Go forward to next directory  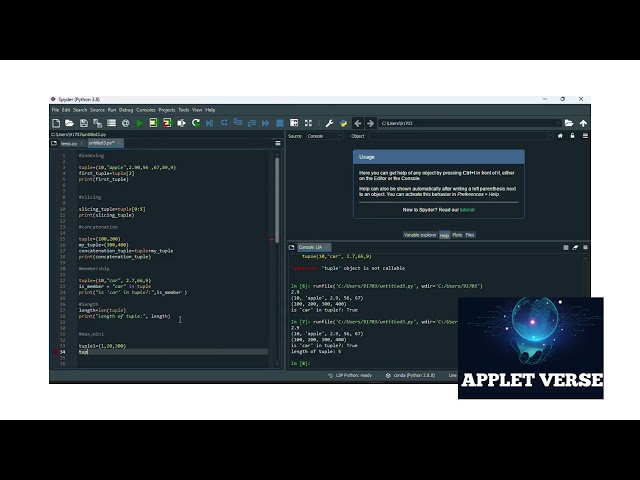[x=370, y=123]
